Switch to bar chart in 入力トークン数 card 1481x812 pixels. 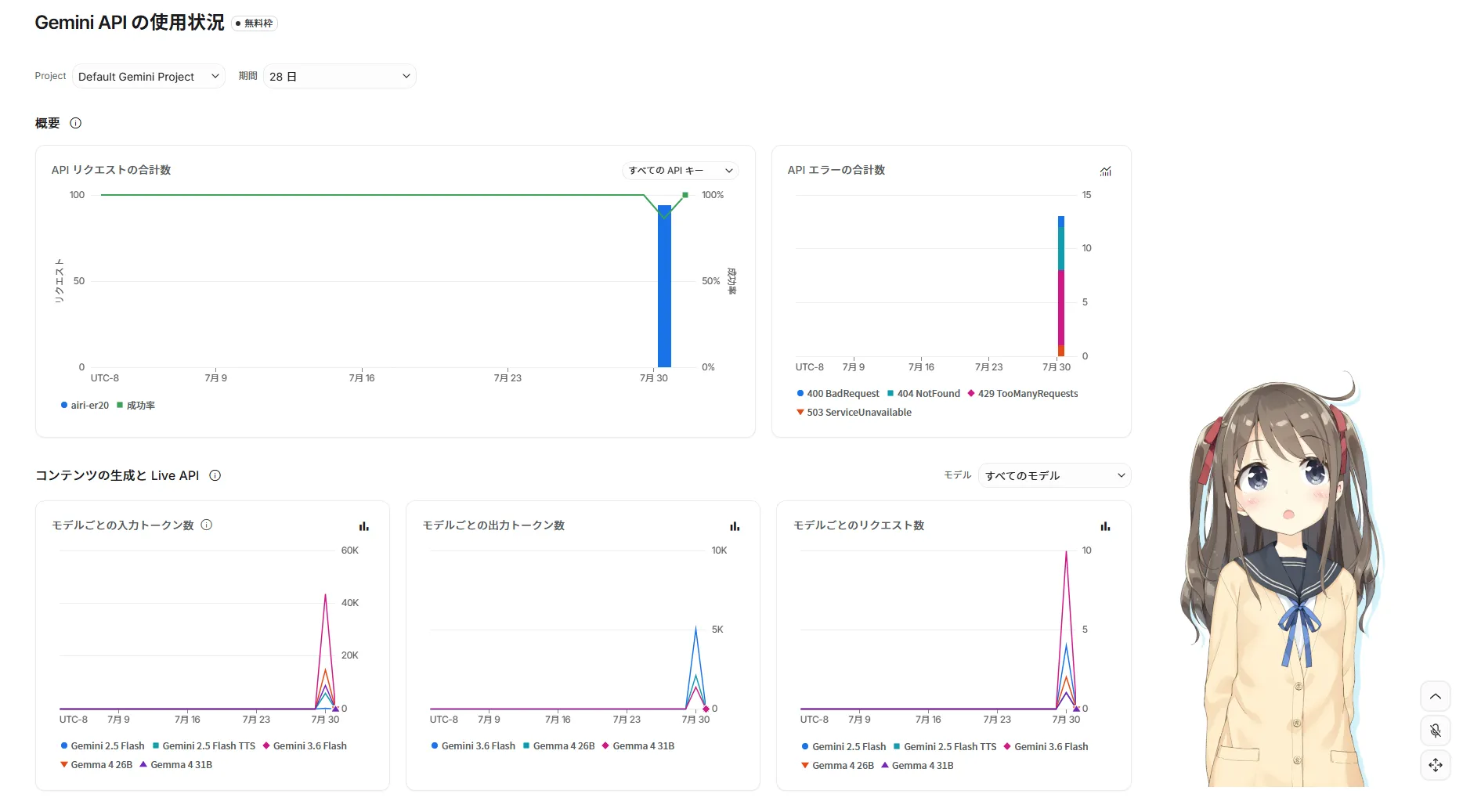click(364, 526)
